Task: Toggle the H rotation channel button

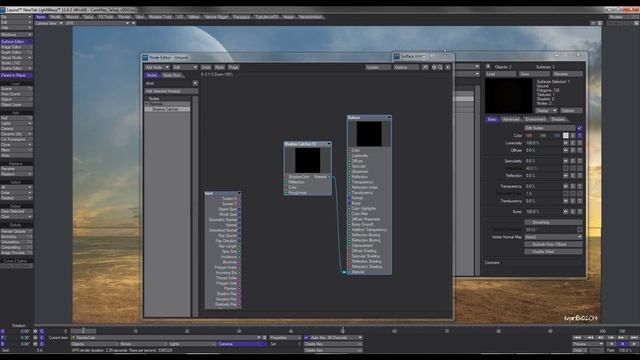Action: pyautogui.click(x=3, y=331)
